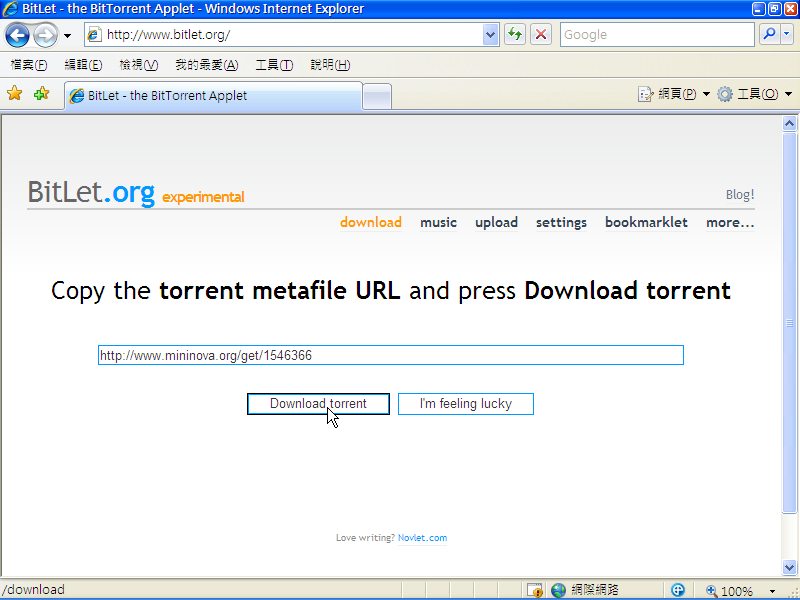800x600 pixels.
Task: Refresh the page with green arrows icon
Action: tap(515, 35)
